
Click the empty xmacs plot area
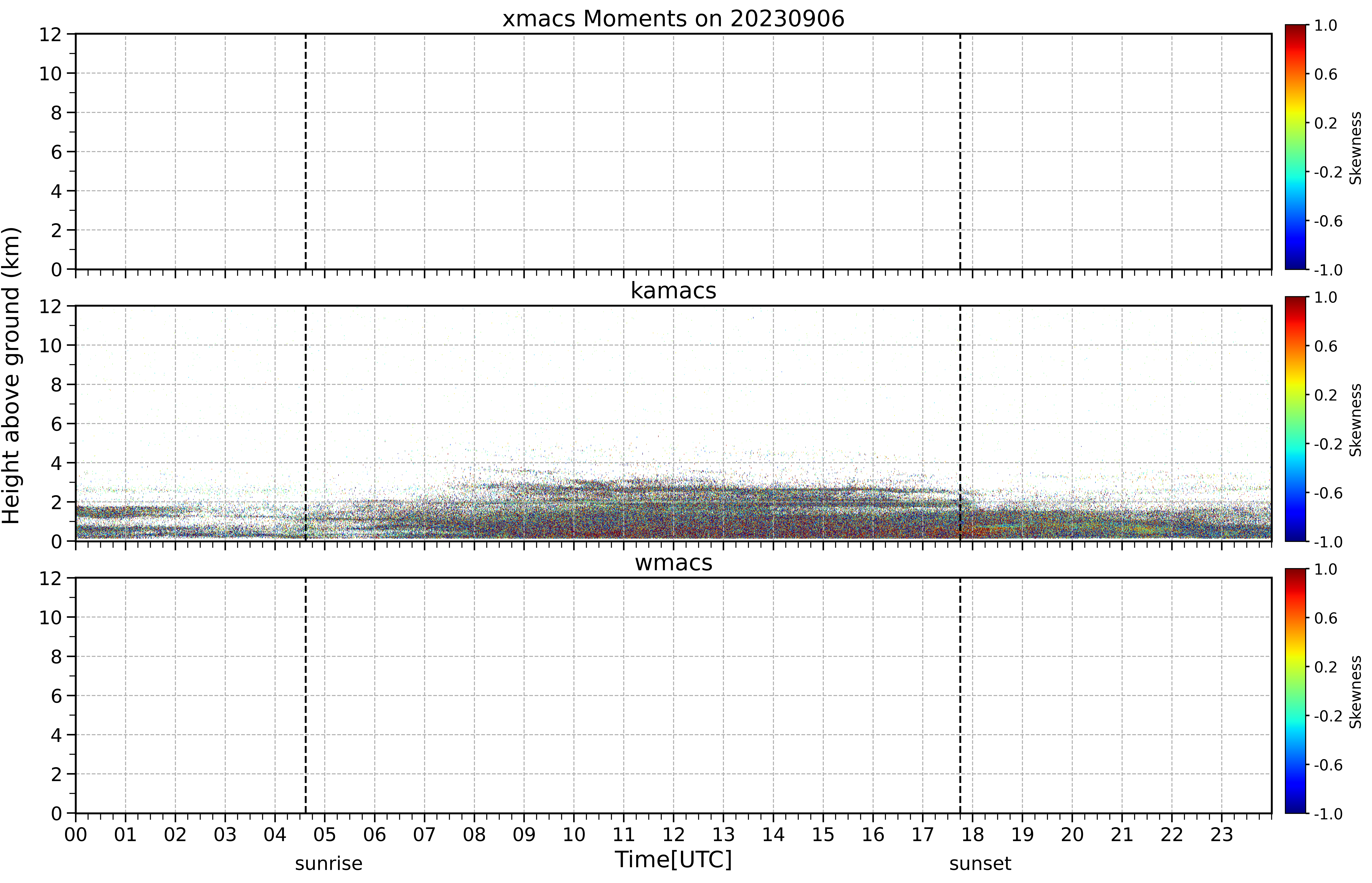673,151
